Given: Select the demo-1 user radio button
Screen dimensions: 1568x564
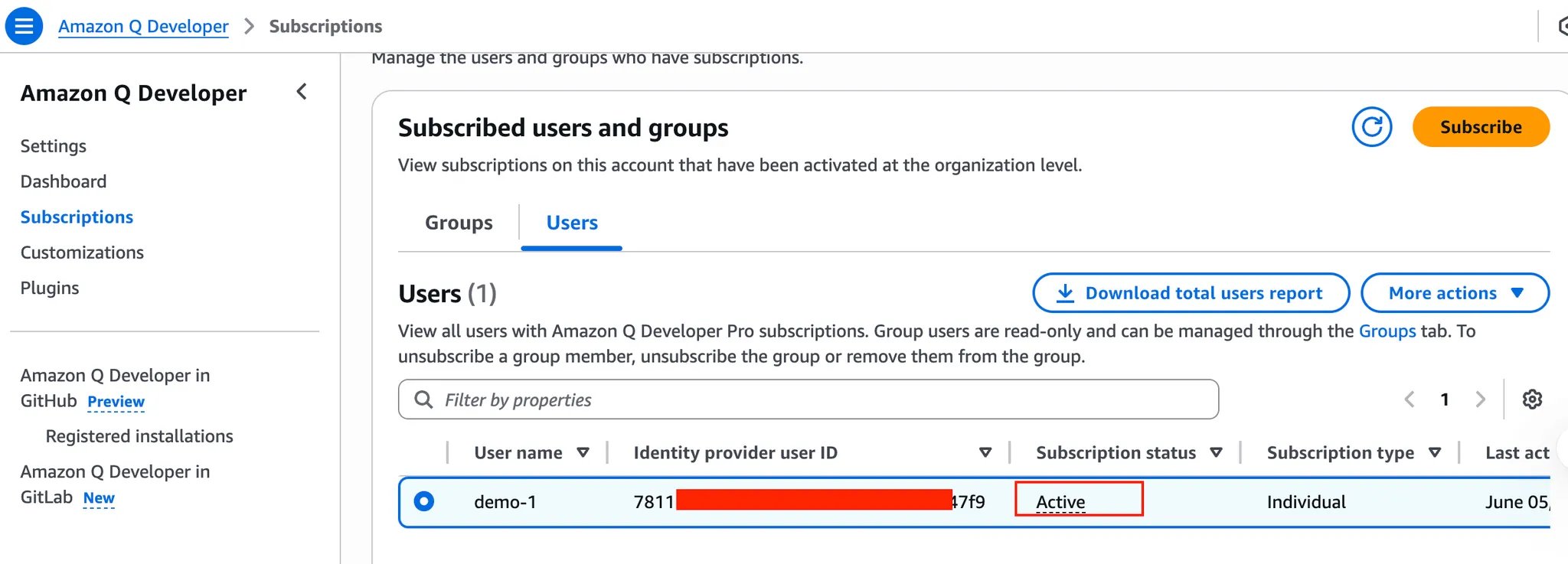Looking at the screenshot, I should click(423, 501).
